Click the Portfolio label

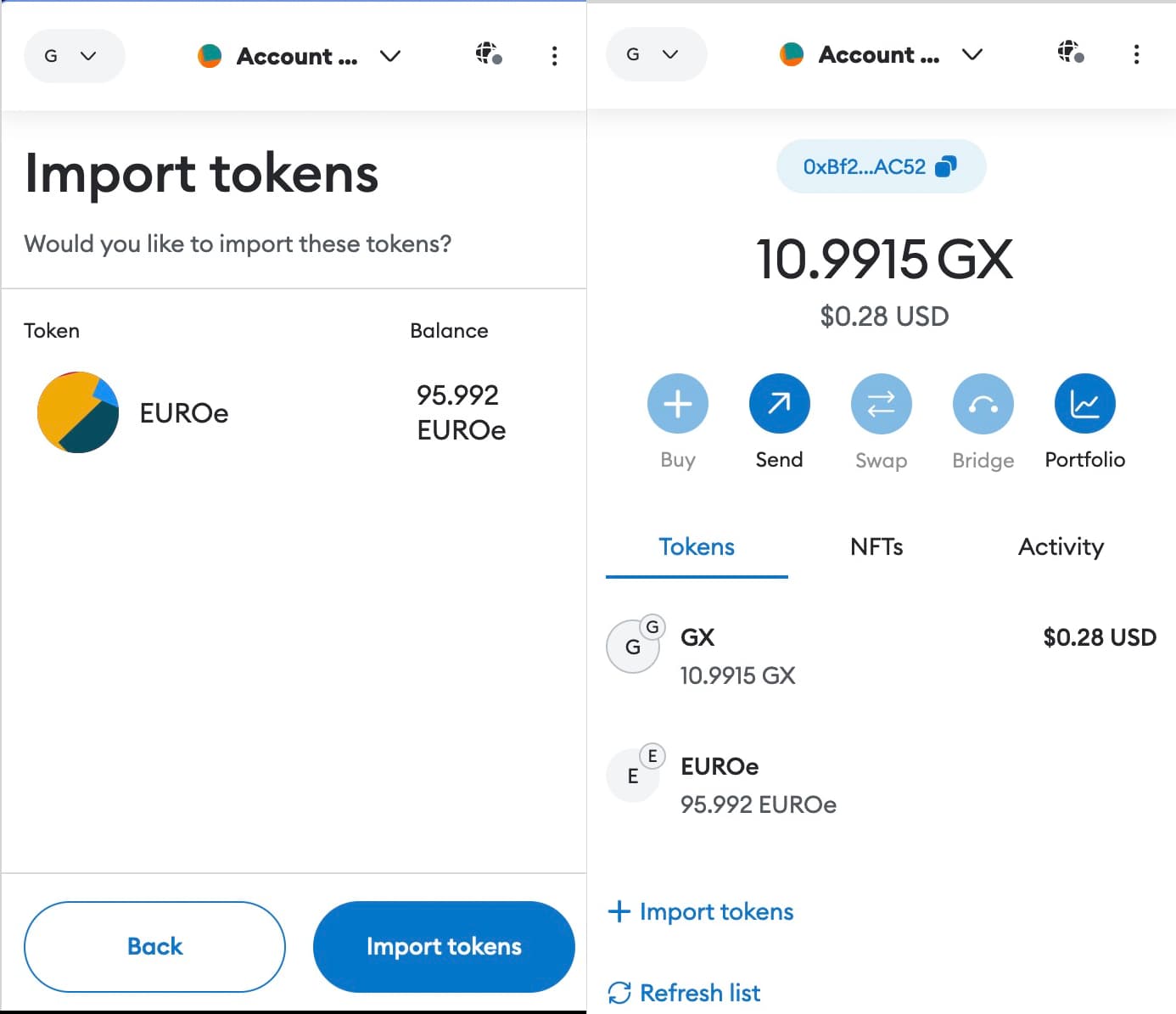tap(1085, 459)
